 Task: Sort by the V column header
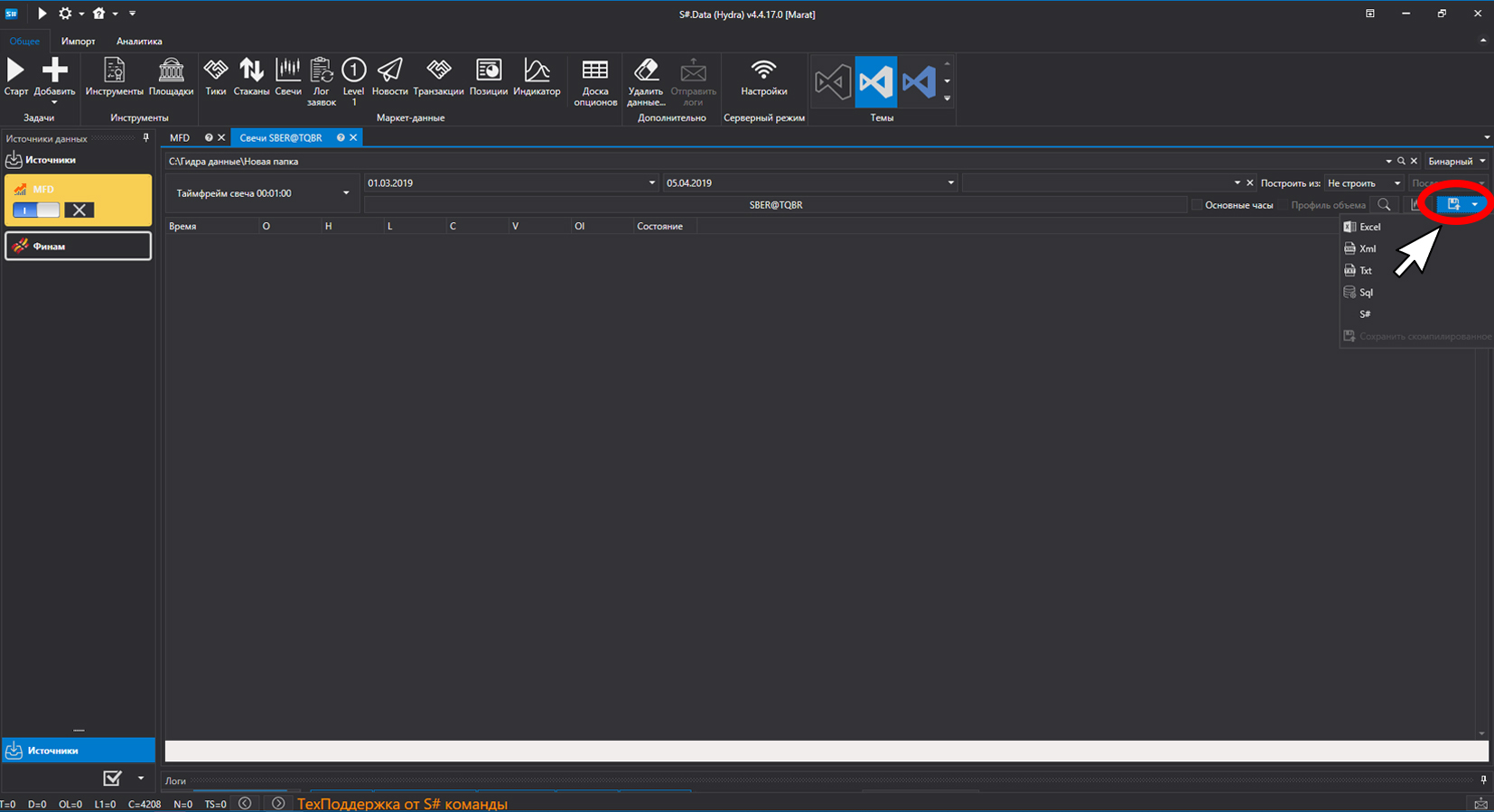[538, 226]
